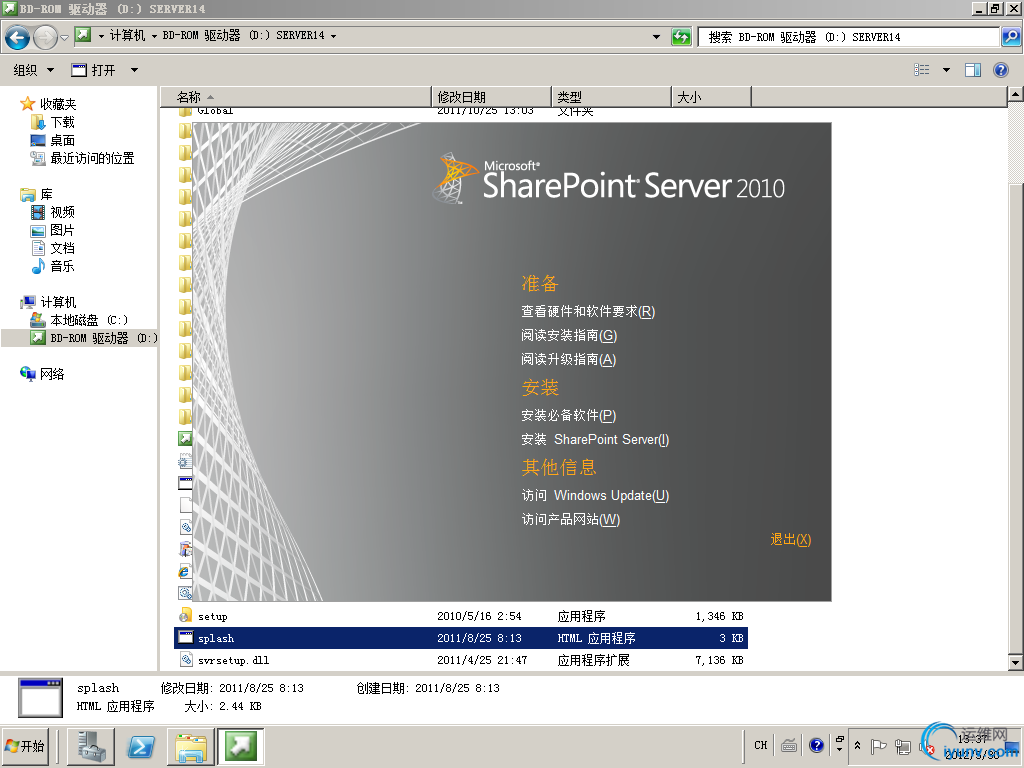This screenshot has width=1024, height=768.
Task: Click 访问产品网站(W) link
Action: pyautogui.click(x=570, y=519)
